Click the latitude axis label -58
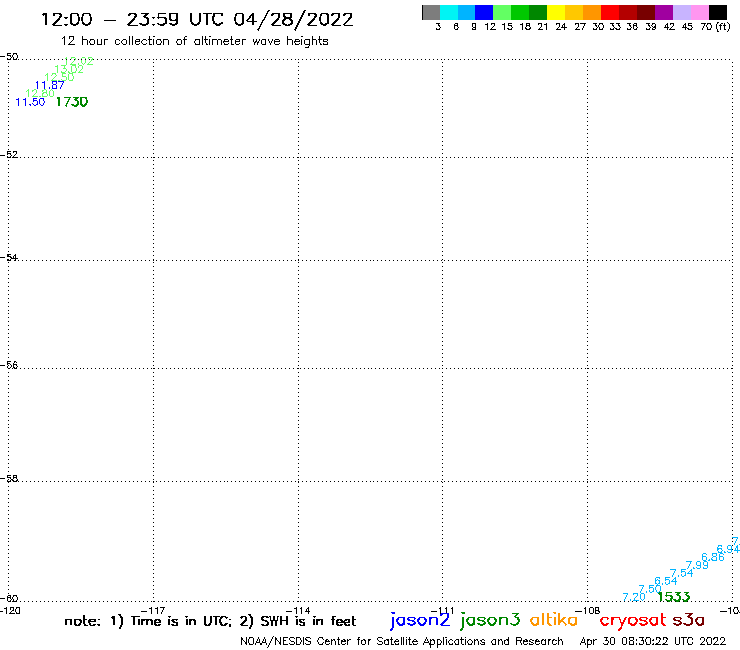 click(9, 478)
